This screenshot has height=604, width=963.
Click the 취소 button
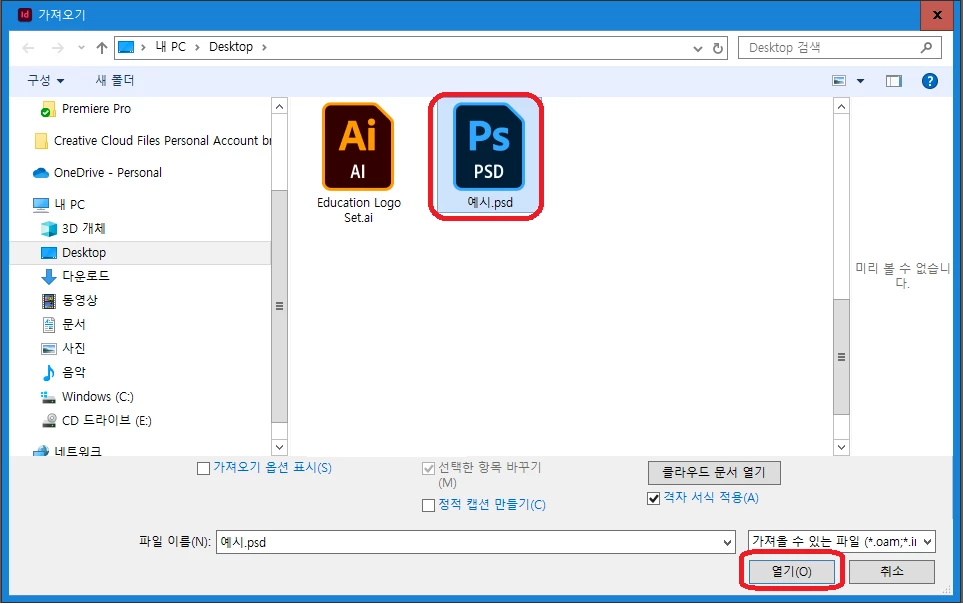tap(892, 571)
